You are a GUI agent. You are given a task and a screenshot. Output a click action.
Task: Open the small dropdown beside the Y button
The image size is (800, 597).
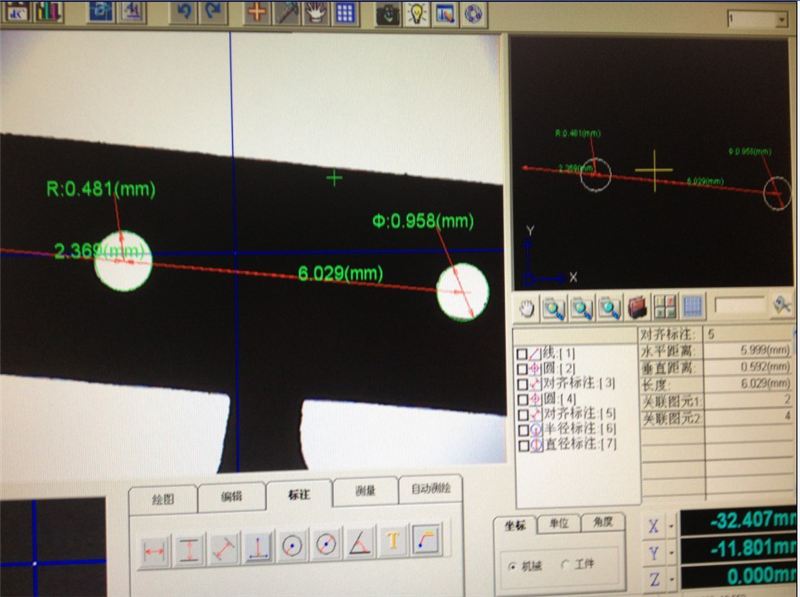(672, 553)
